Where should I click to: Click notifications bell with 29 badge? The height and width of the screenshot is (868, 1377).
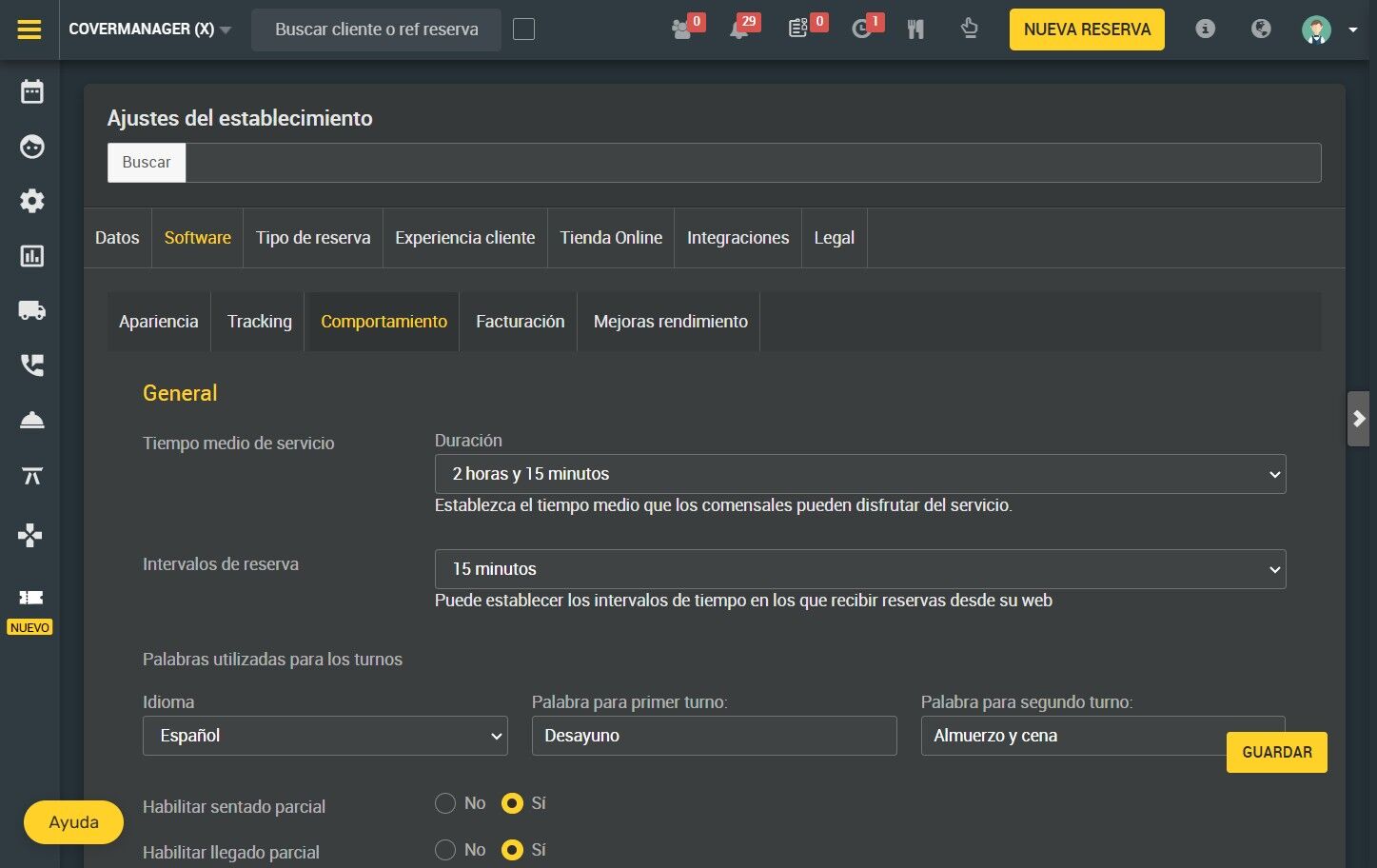click(739, 30)
